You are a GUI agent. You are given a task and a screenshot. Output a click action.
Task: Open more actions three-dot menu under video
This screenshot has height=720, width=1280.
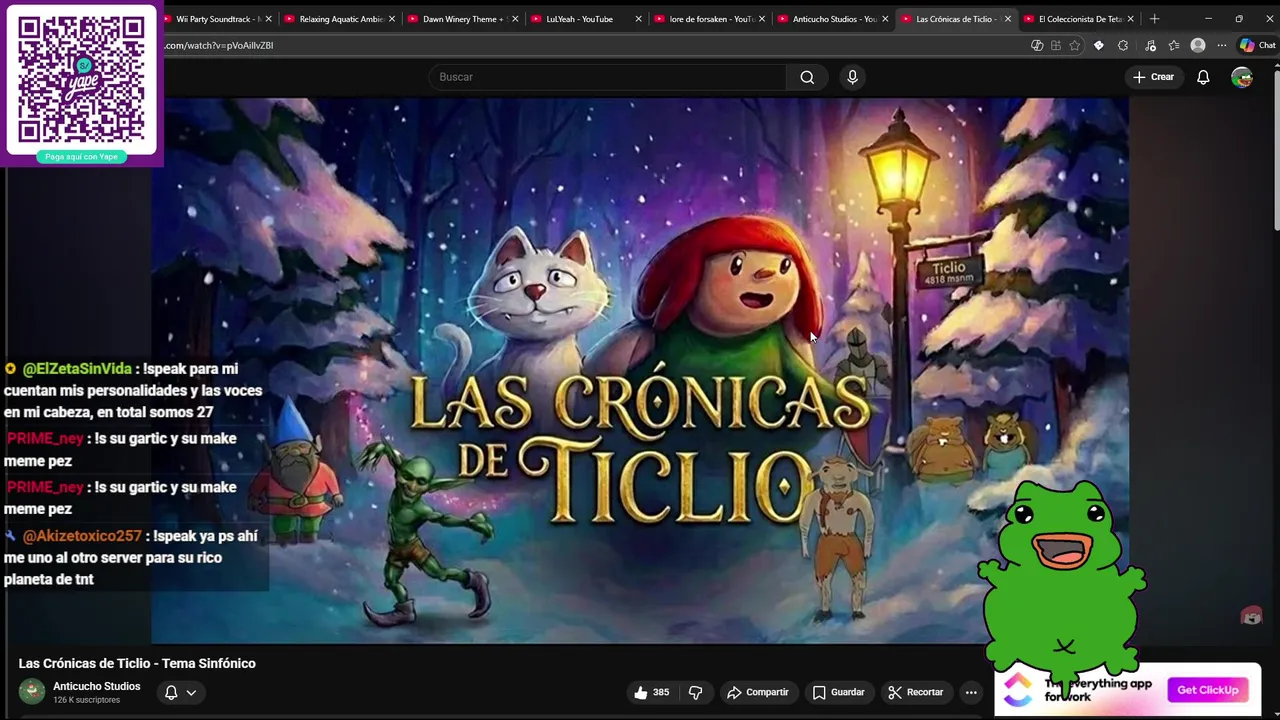point(970,692)
